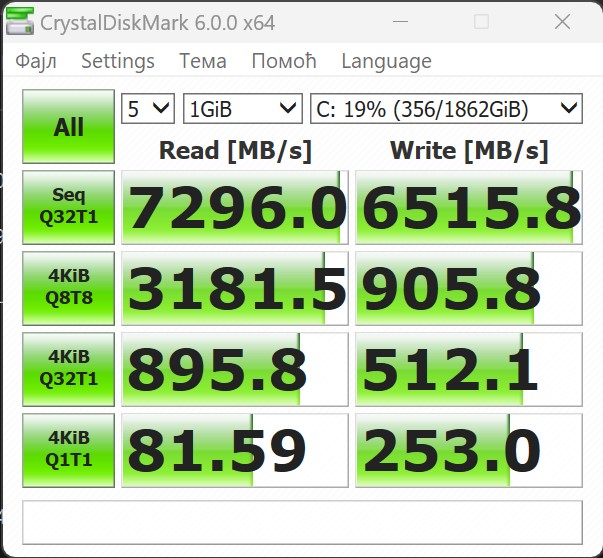
Task: Select the Seq read result 7296.0
Action: pyautogui.click(x=235, y=207)
